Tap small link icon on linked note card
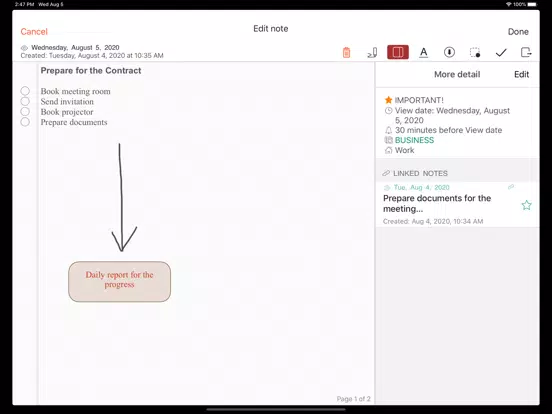Image resolution: width=552 pixels, height=414 pixels. (511, 187)
